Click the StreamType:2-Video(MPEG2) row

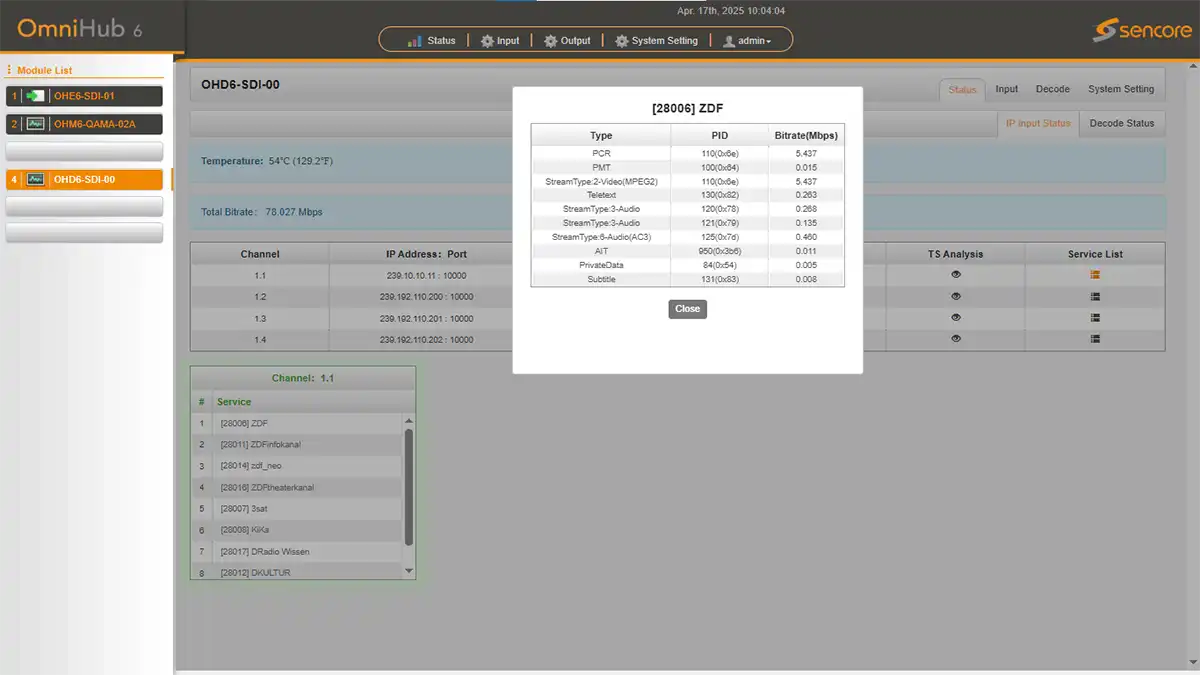pyautogui.click(x=688, y=181)
